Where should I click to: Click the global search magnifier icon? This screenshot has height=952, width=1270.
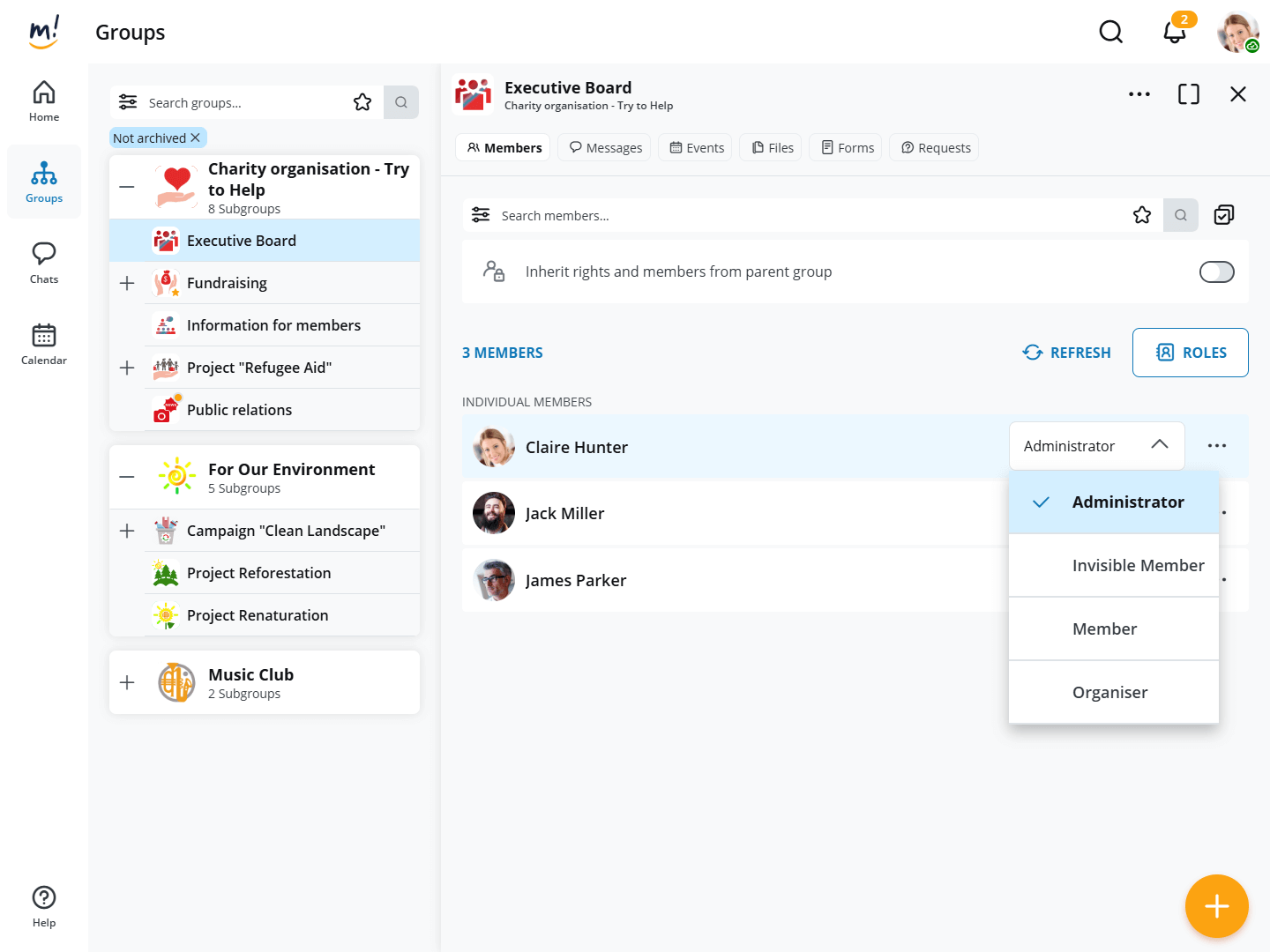[x=1110, y=33]
